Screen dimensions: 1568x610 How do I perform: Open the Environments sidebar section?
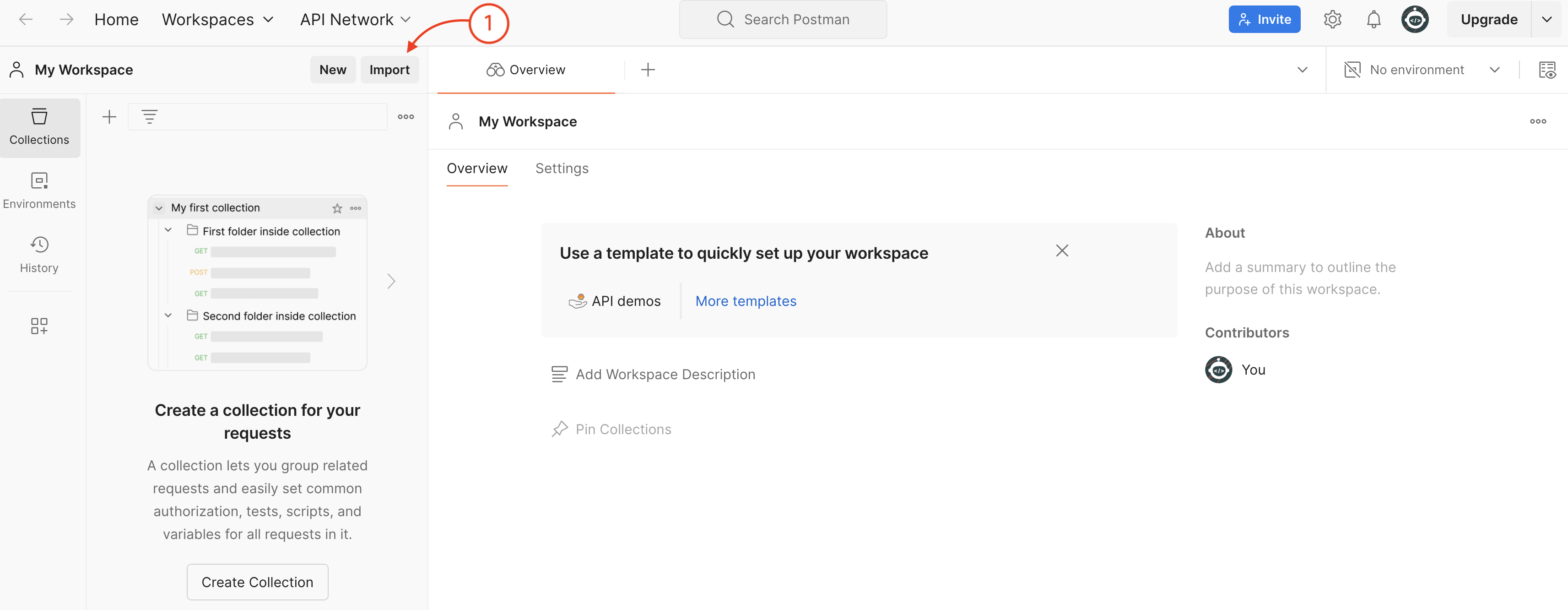(39, 191)
